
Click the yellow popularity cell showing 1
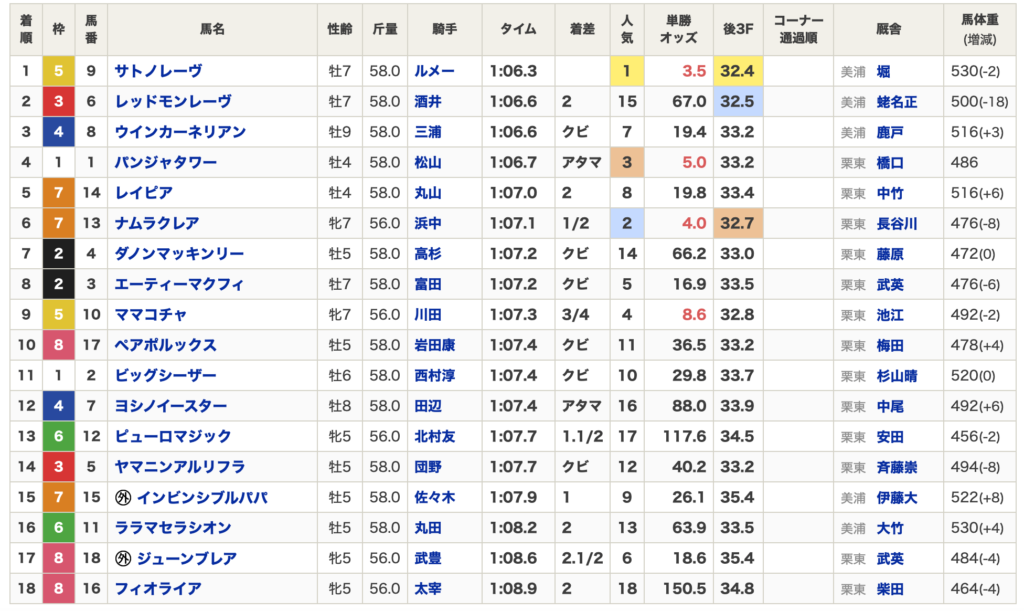[627, 71]
